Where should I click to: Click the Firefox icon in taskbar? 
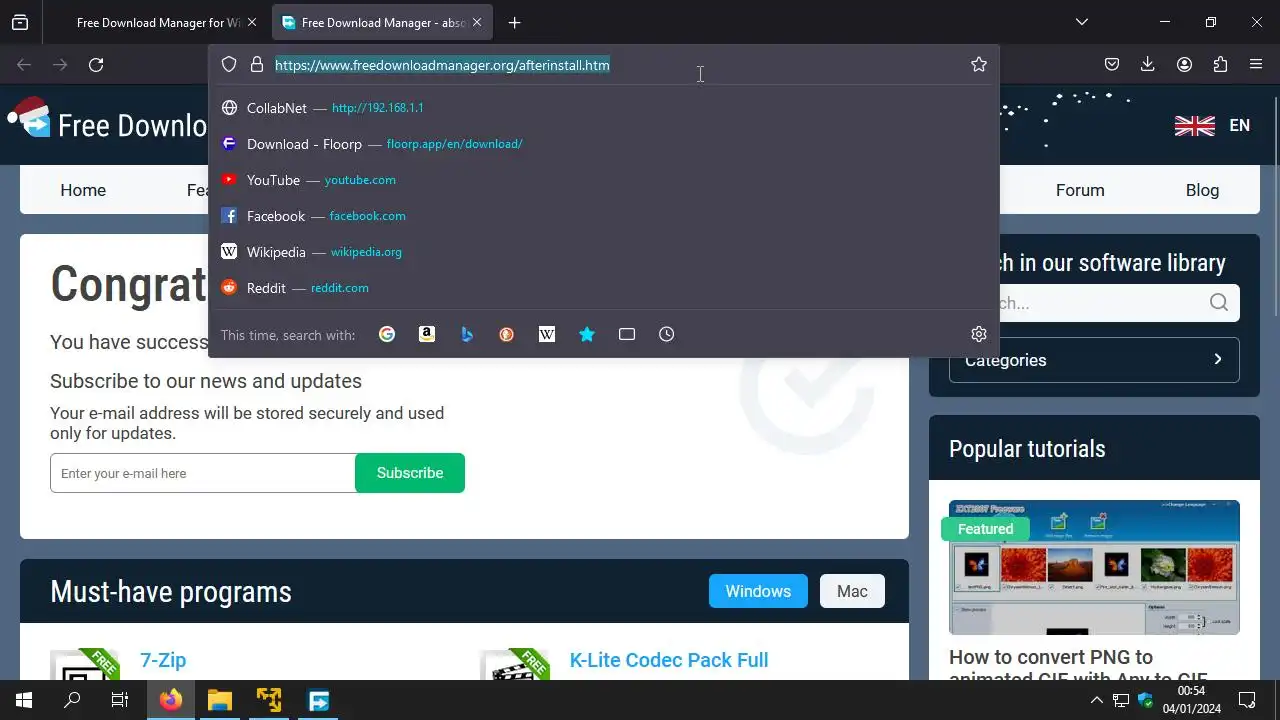(171, 700)
